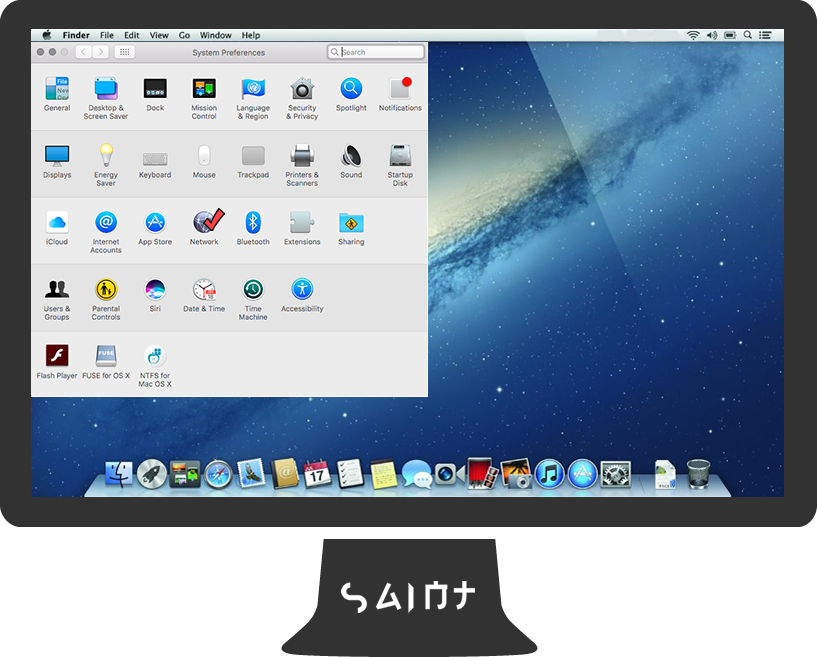The height and width of the screenshot is (657, 817).
Task: Open the Window menu
Action: pos(216,35)
